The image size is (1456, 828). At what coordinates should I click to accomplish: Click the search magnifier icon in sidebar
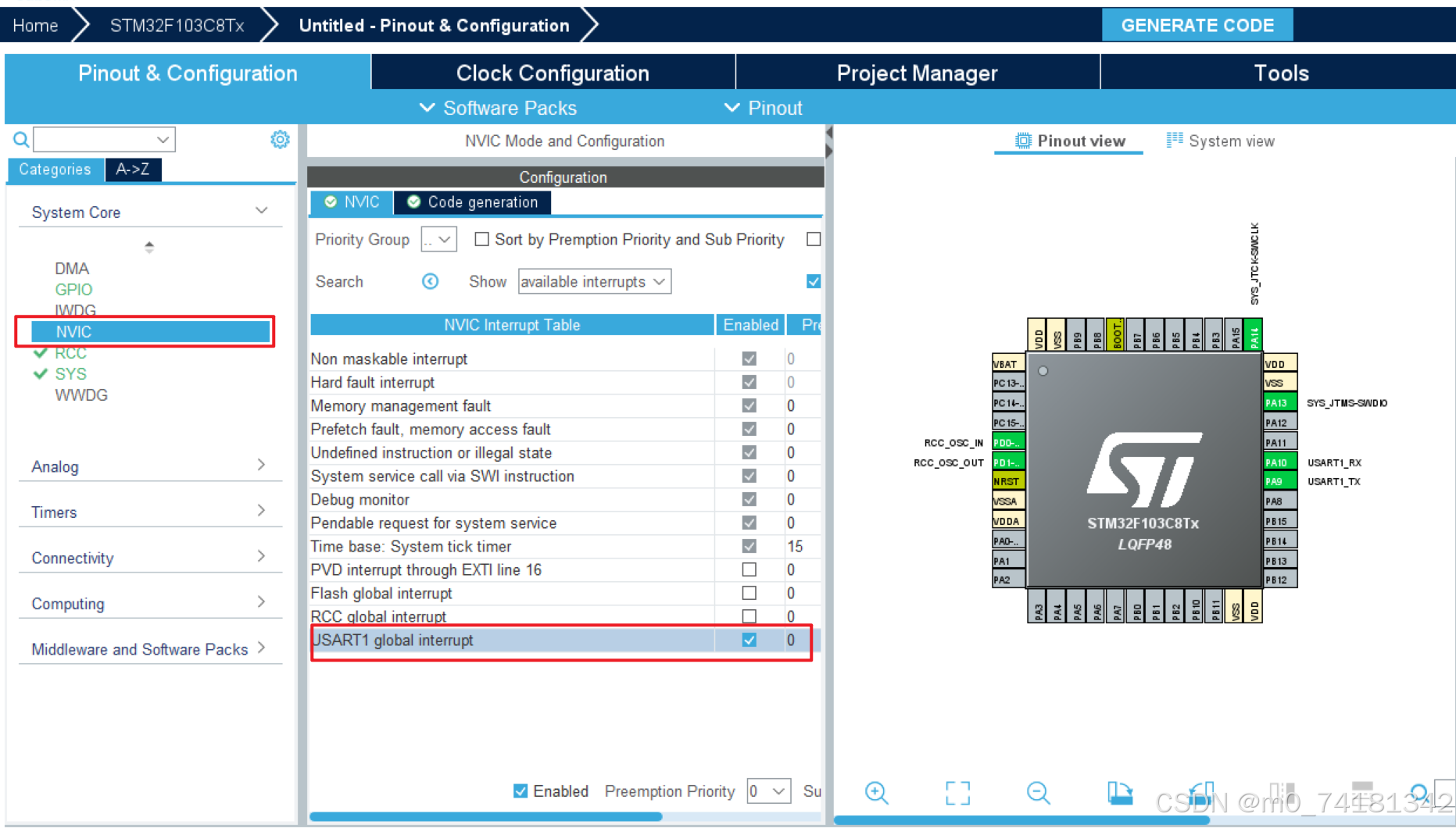[x=21, y=140]
